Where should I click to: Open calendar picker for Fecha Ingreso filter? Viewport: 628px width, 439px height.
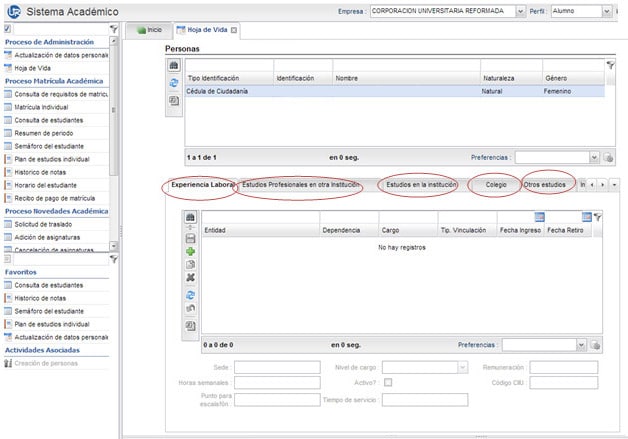[x=539, y=217]
